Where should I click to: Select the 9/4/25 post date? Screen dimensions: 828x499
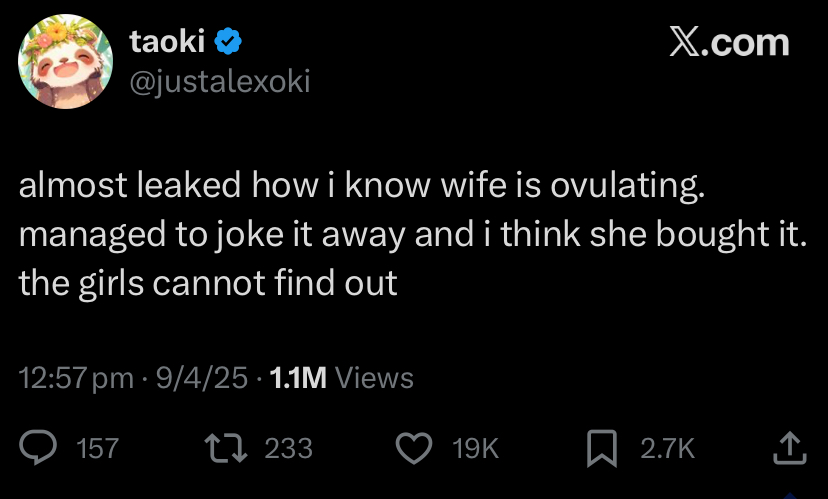pos(202,378)
